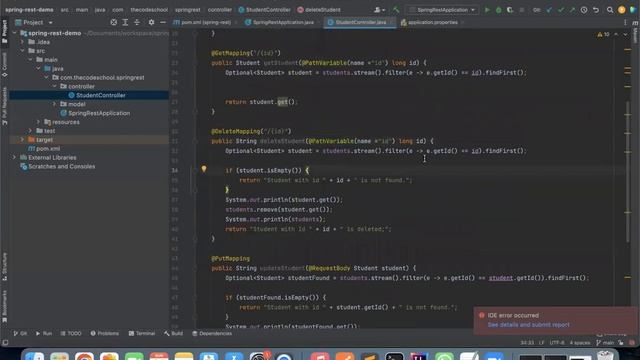Toggle the Structure tool window stripe button
The image size is (640, 360).
[x=4, y=267]
